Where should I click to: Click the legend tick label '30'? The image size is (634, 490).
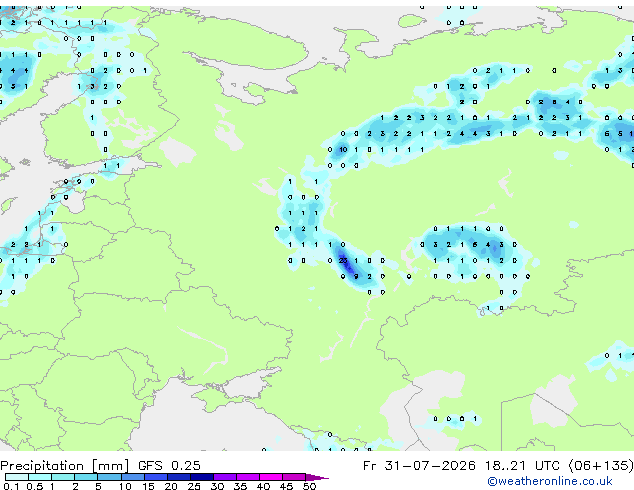(x=217, y=486)
